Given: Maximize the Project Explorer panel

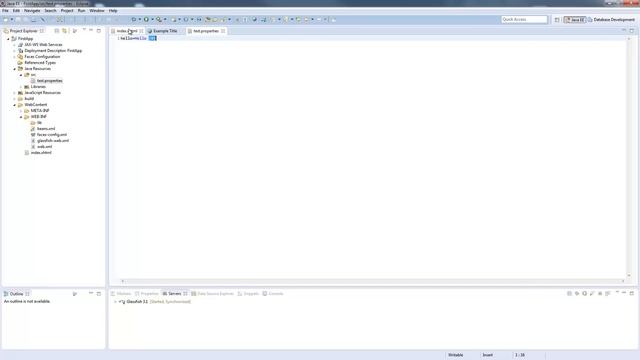Looking at the screenshot, I should point(99,31).
